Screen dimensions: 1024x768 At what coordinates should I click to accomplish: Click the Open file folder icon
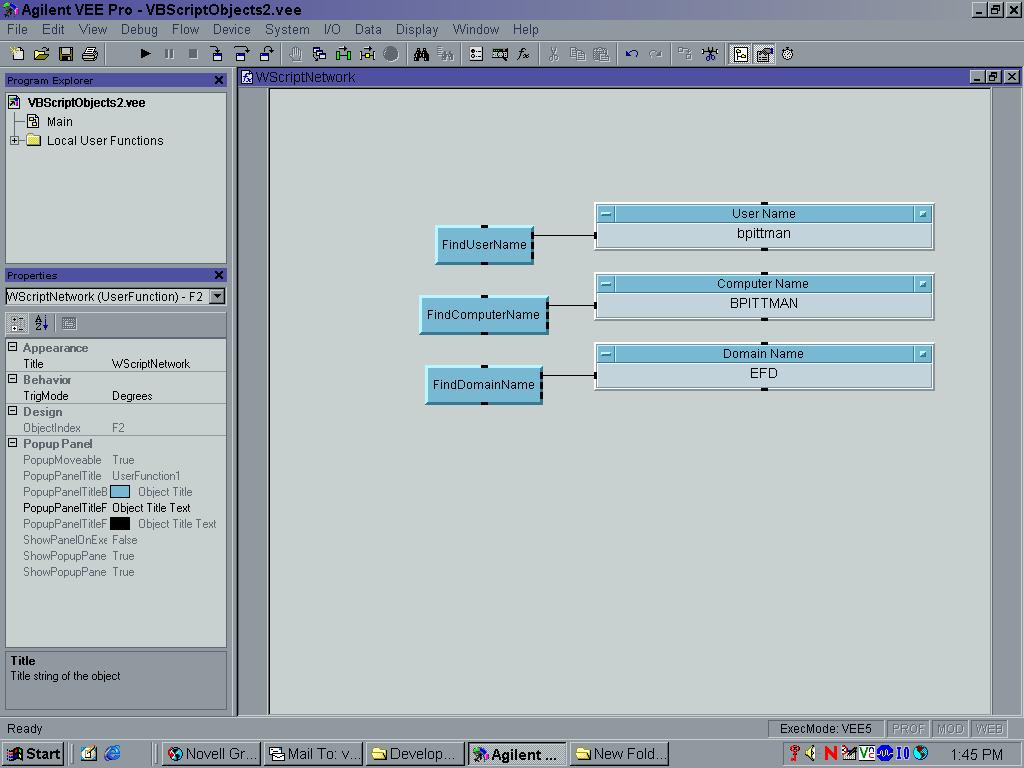click(x=41, y=54)
